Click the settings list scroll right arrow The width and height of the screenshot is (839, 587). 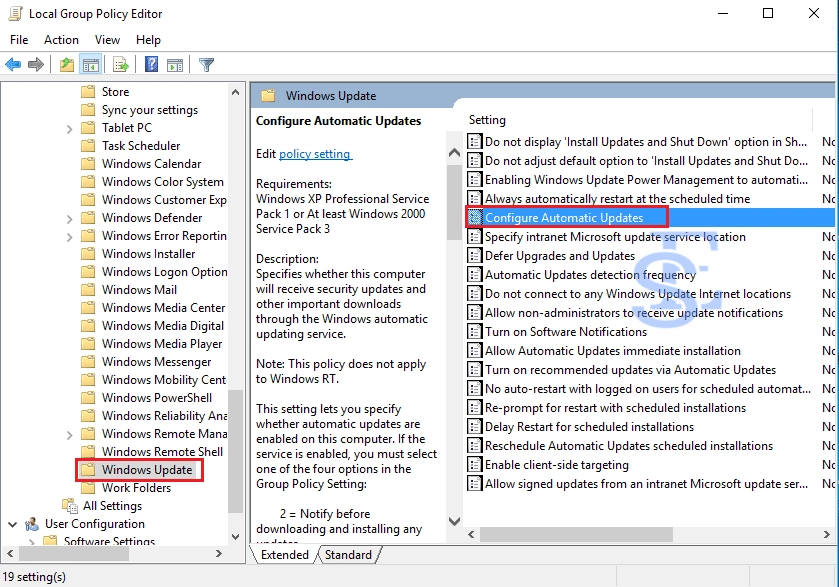point(827,534)
